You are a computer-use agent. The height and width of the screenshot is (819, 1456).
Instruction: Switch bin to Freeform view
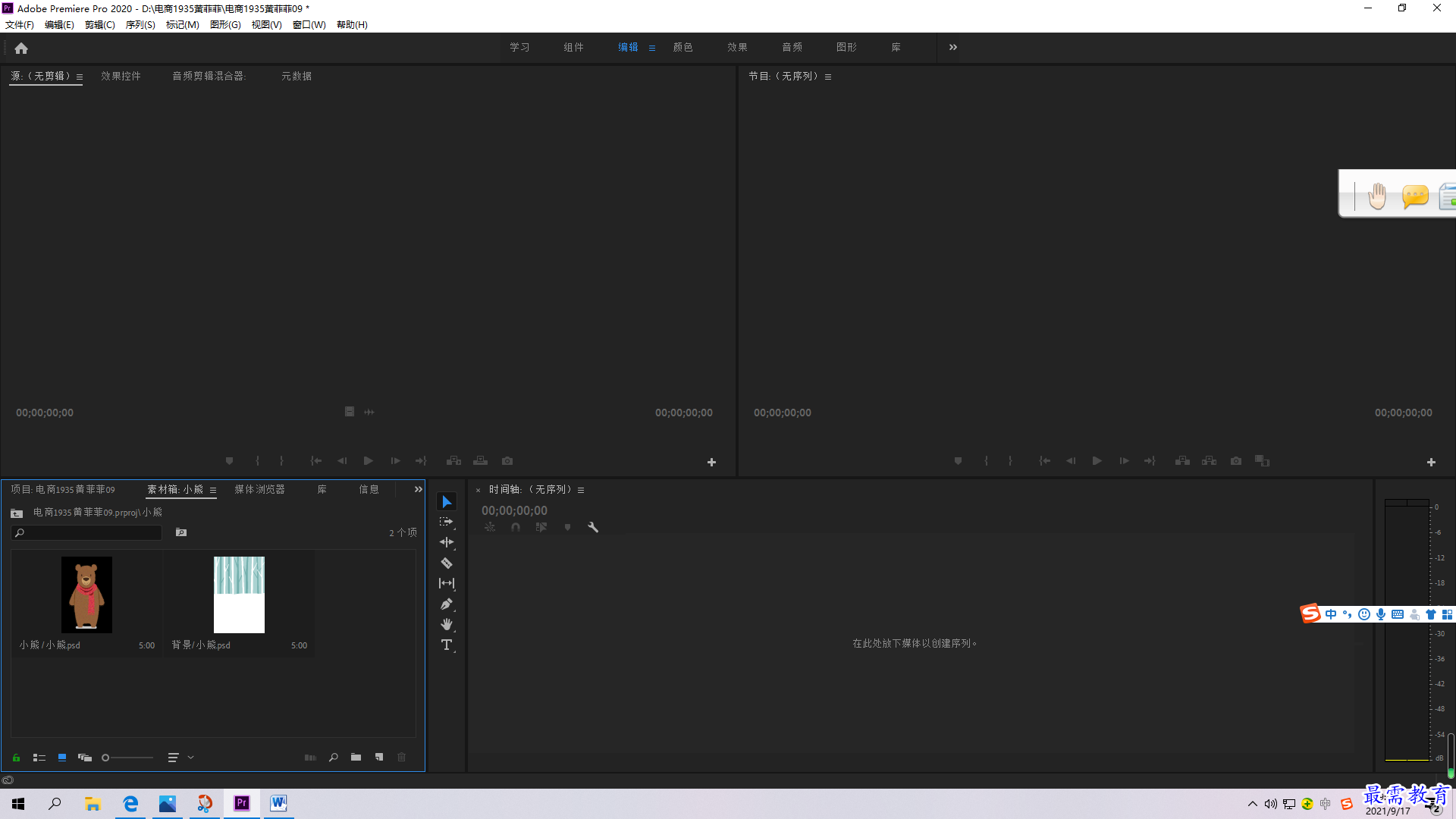click(x=85, y=758)
